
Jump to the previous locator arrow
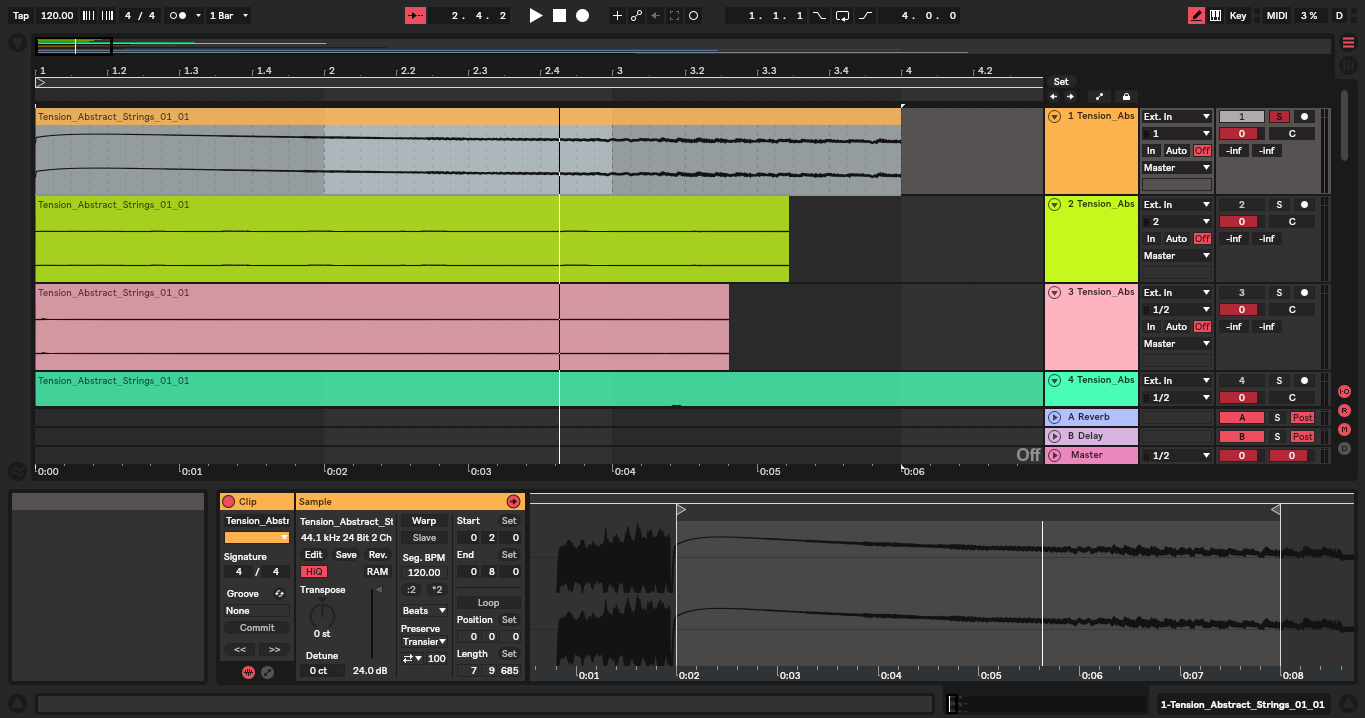[x=1053, y=97]
